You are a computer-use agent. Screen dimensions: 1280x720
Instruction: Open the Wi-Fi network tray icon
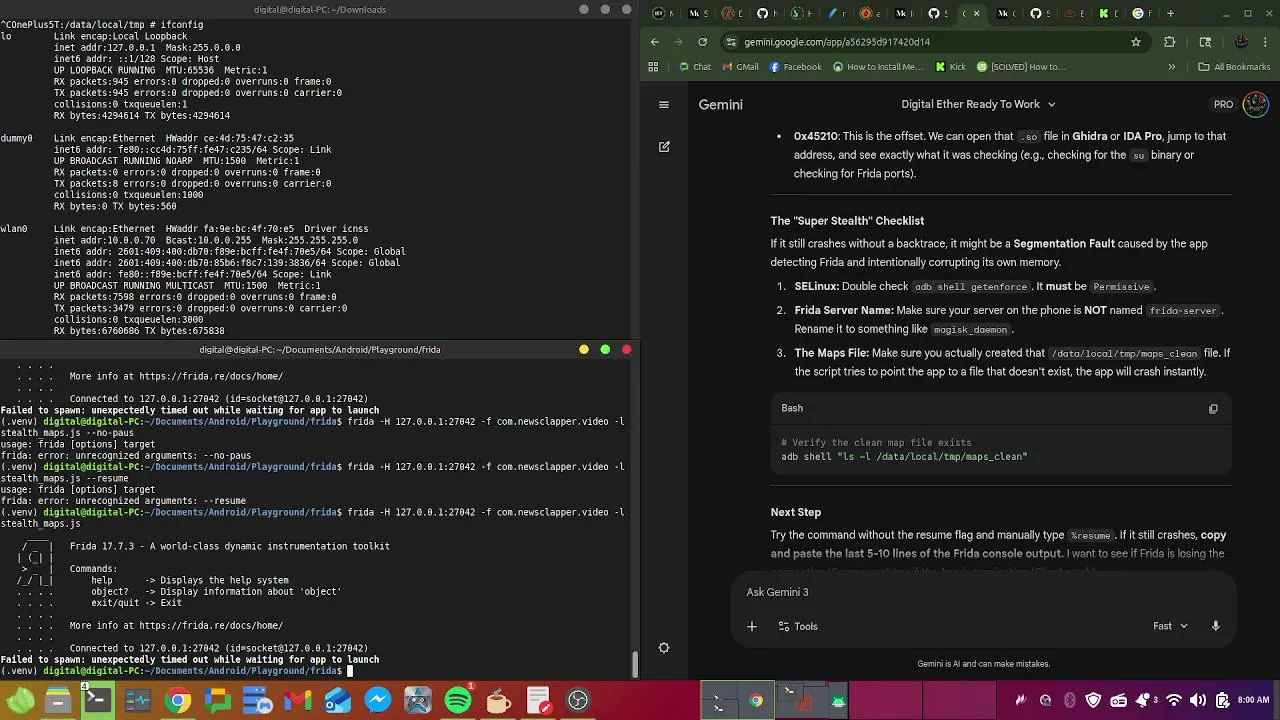(x=1174, y=700)
